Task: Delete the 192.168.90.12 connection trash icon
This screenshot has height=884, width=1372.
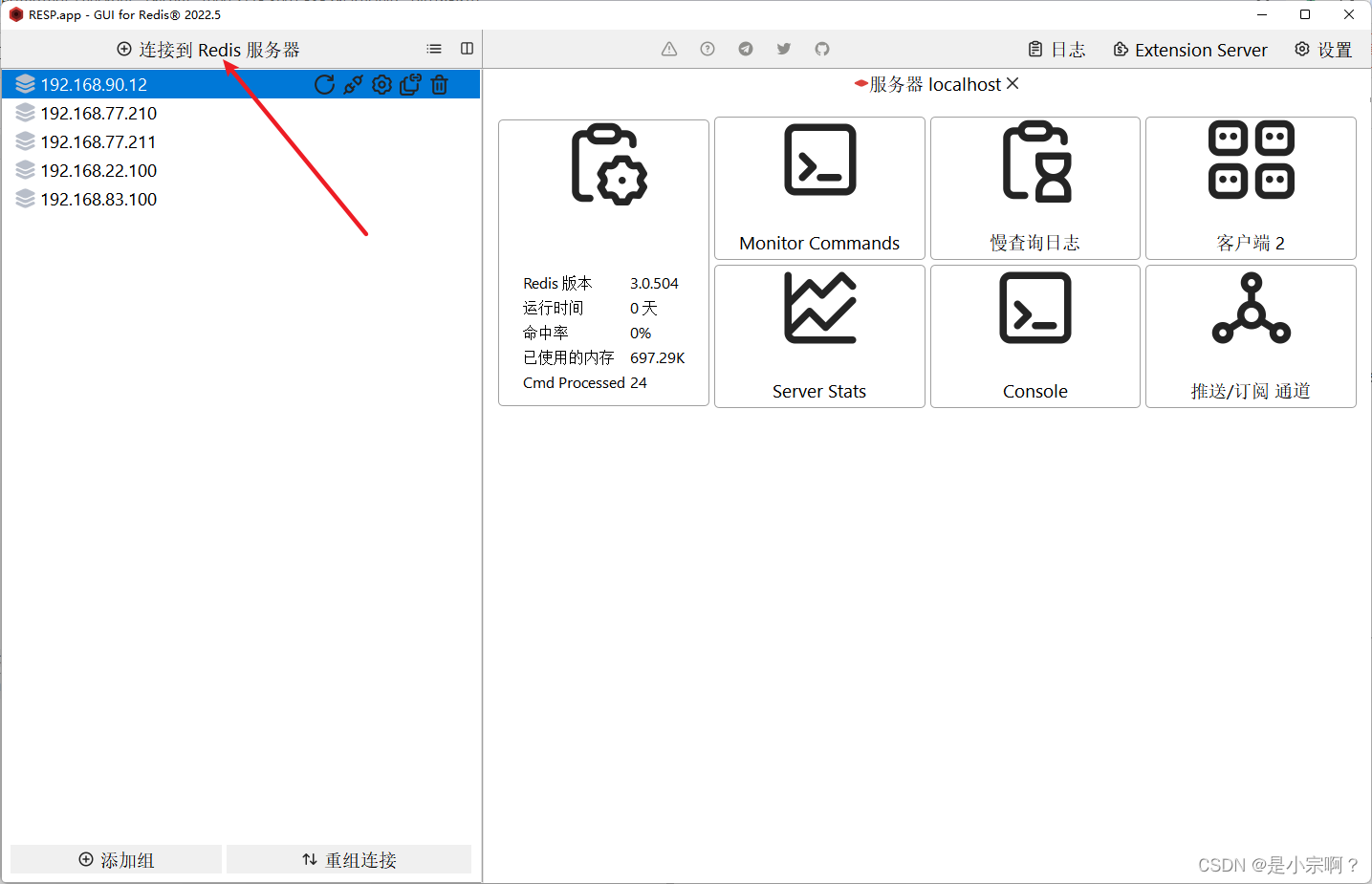Action: click(440, 85)
